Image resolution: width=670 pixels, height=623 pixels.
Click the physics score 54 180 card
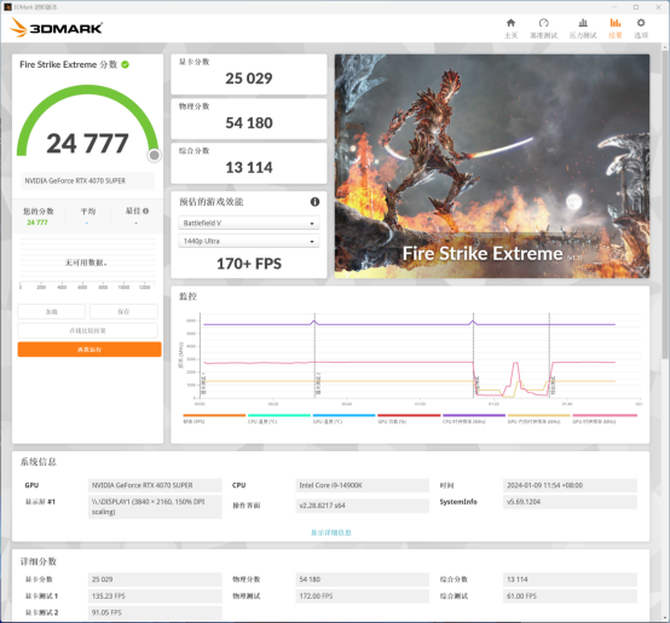[249, 119]
